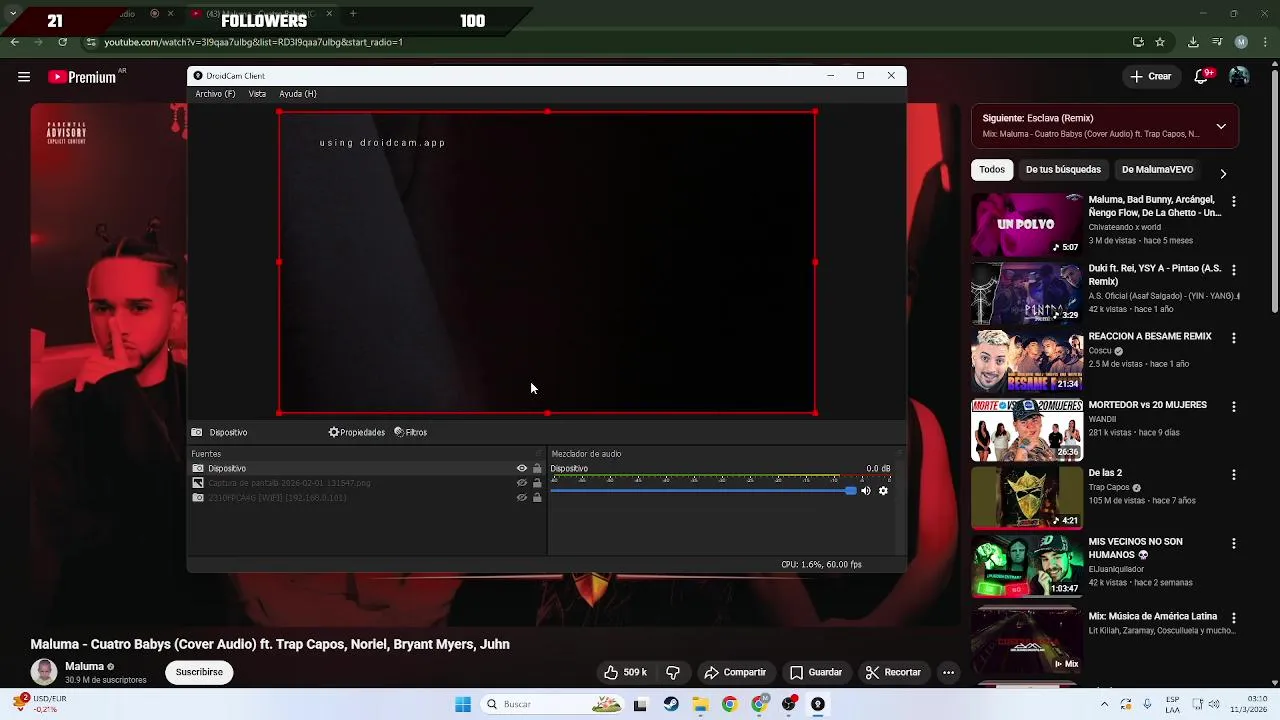Open the Maluma channel avatar

click(43, 673)
